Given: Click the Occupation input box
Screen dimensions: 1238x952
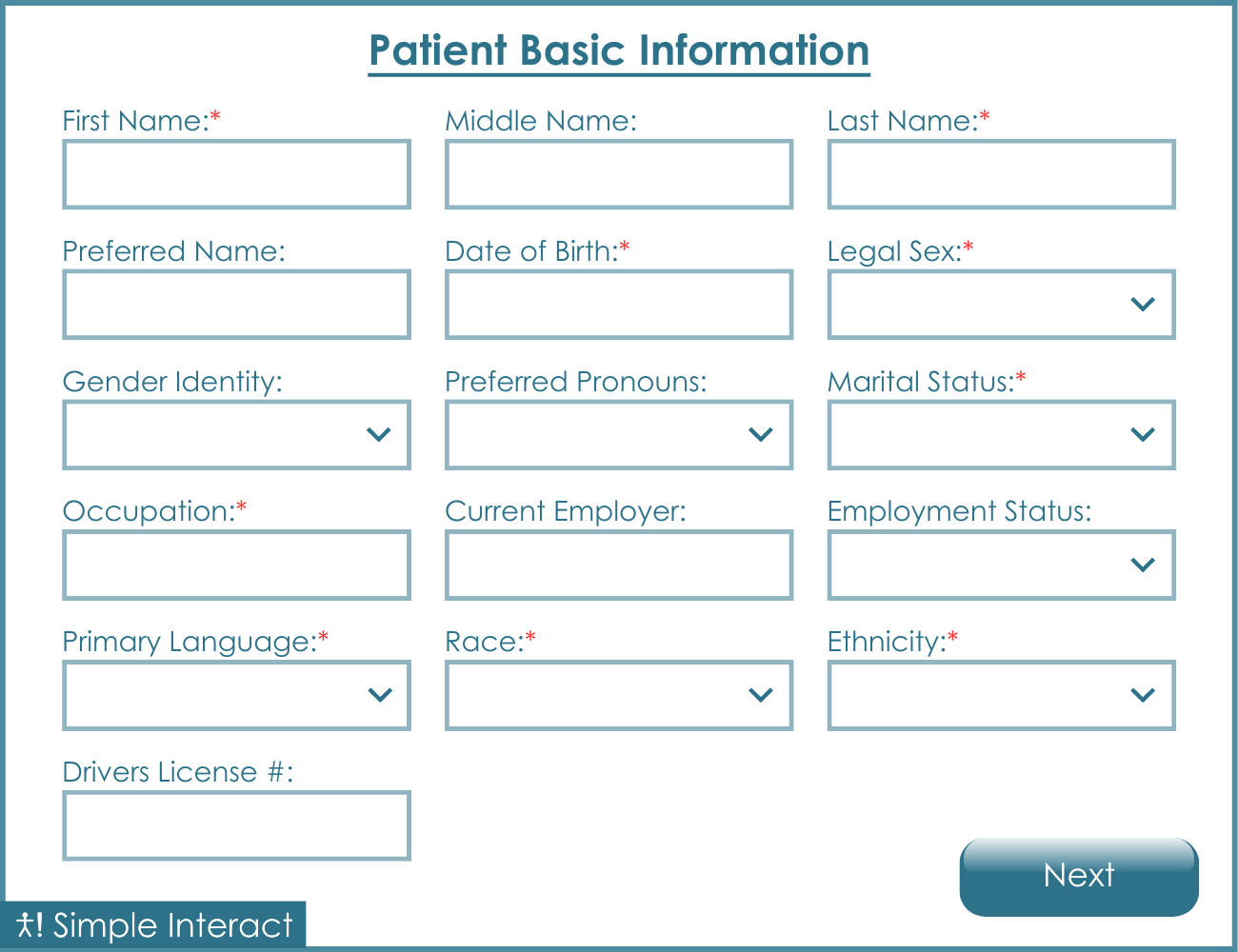Looking at the screenshot, I should [x=236, y=565].
